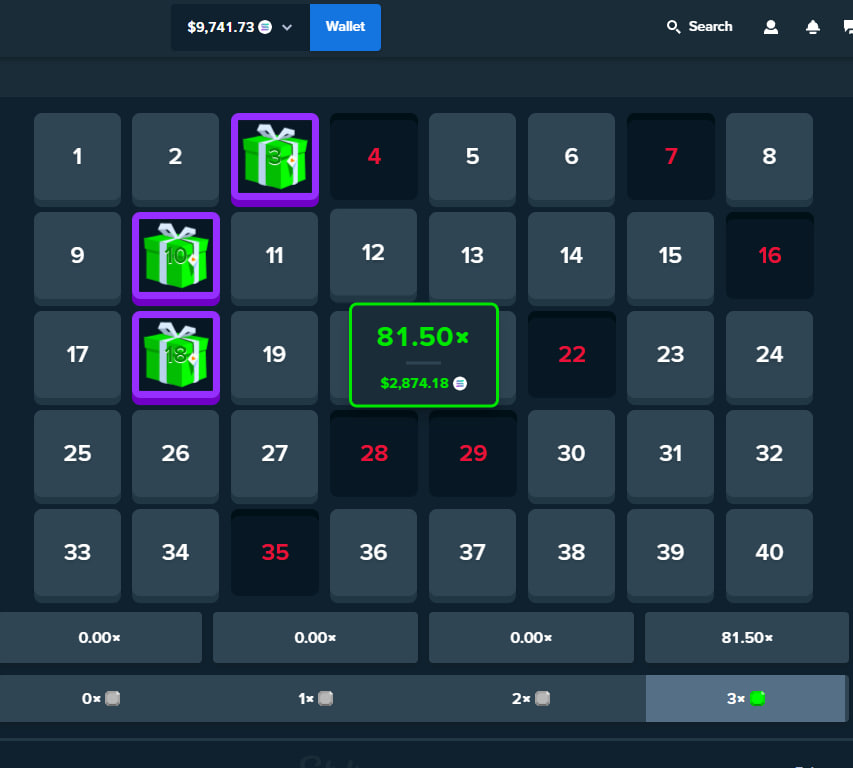Click the red number 35 tile

pos(275,553)
